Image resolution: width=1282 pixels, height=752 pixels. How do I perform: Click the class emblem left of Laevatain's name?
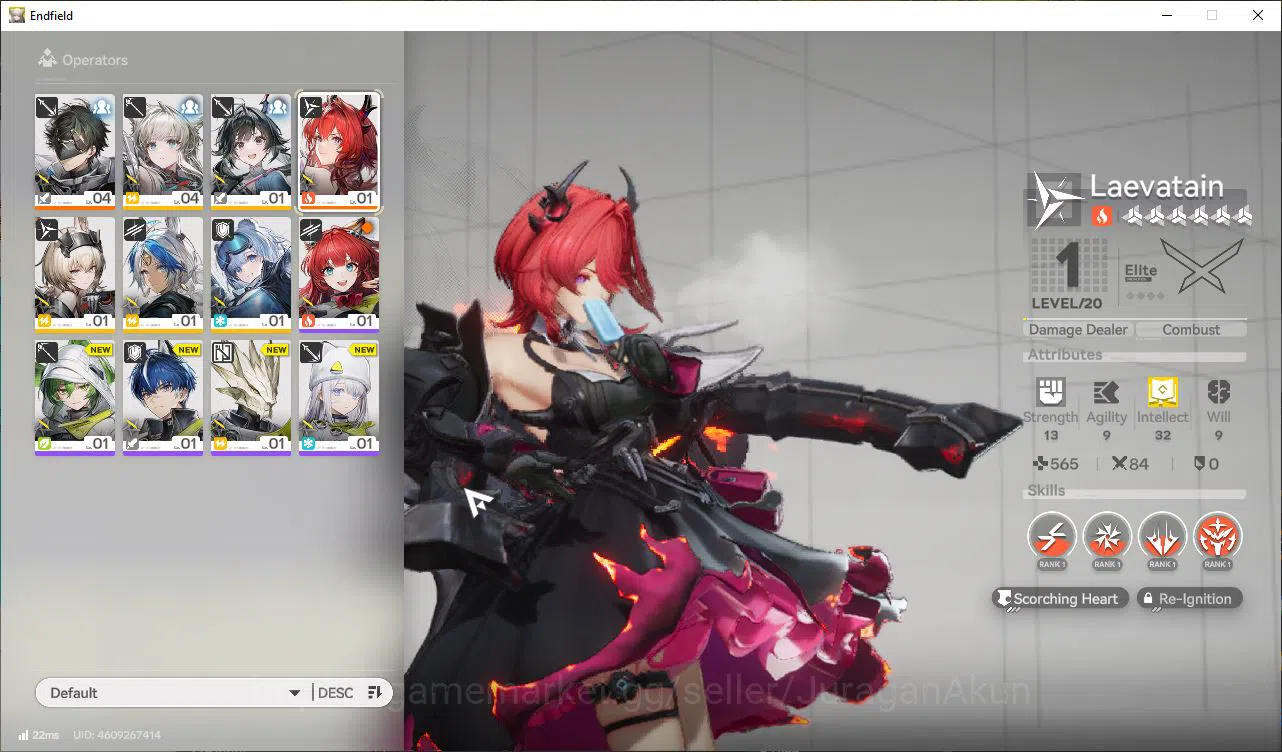point(1056,200)
